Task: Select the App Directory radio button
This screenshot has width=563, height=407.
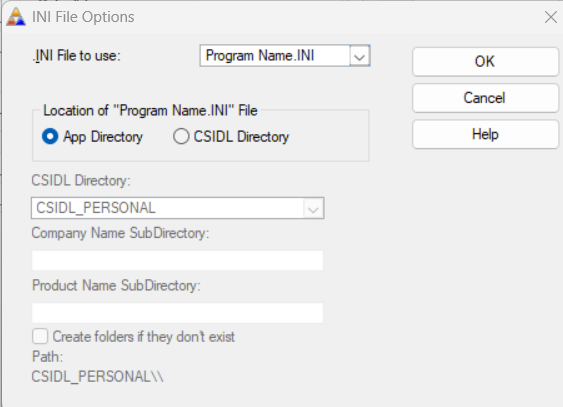Action: click(x=50, y=137)
